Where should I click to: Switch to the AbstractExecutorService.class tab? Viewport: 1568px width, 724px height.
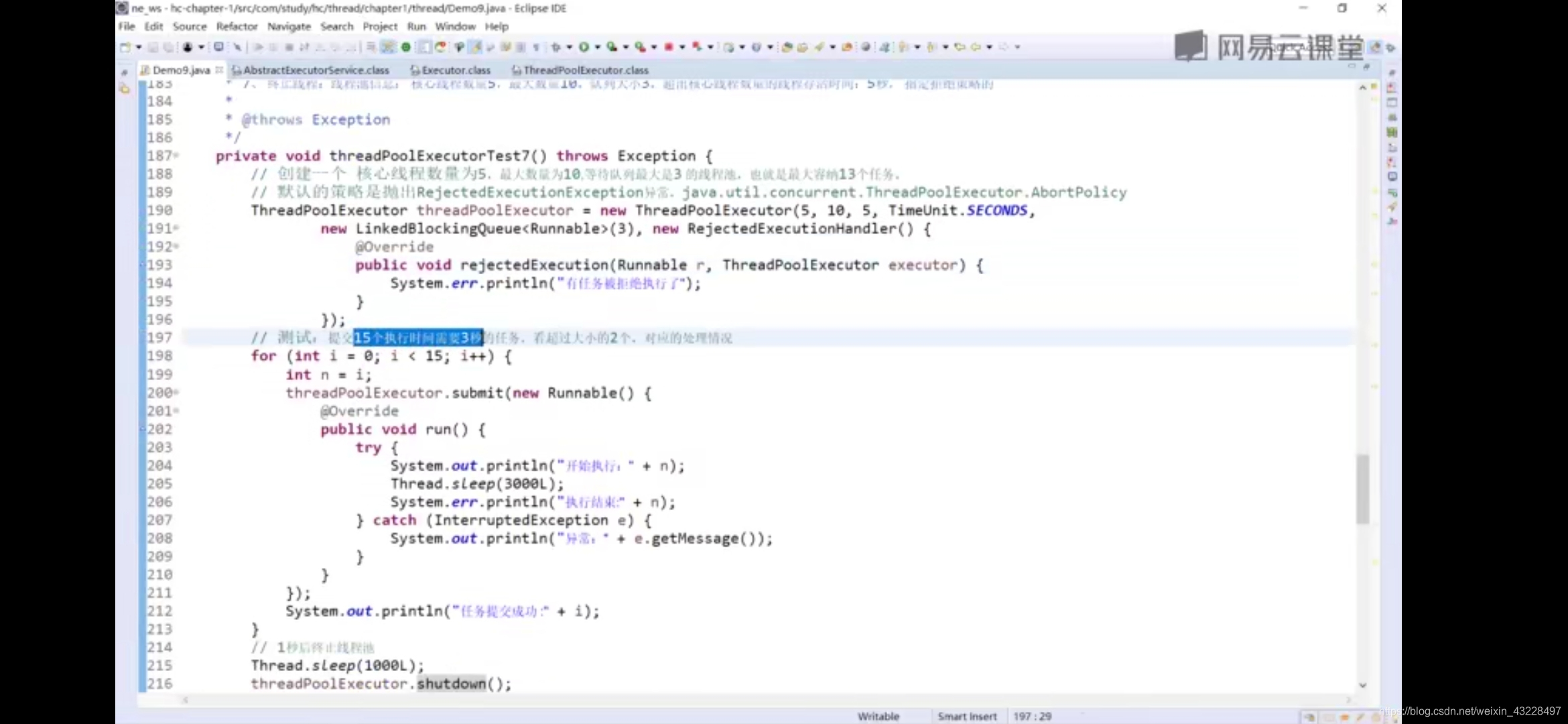click(x=310, y=70)
